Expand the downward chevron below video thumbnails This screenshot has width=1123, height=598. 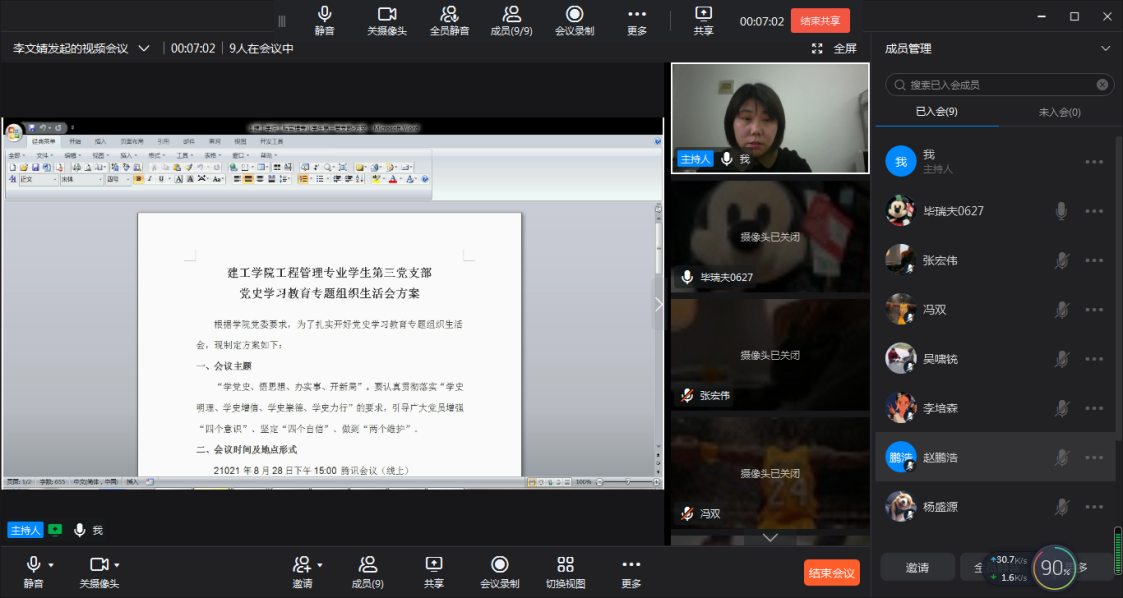(x=769, y=537)
